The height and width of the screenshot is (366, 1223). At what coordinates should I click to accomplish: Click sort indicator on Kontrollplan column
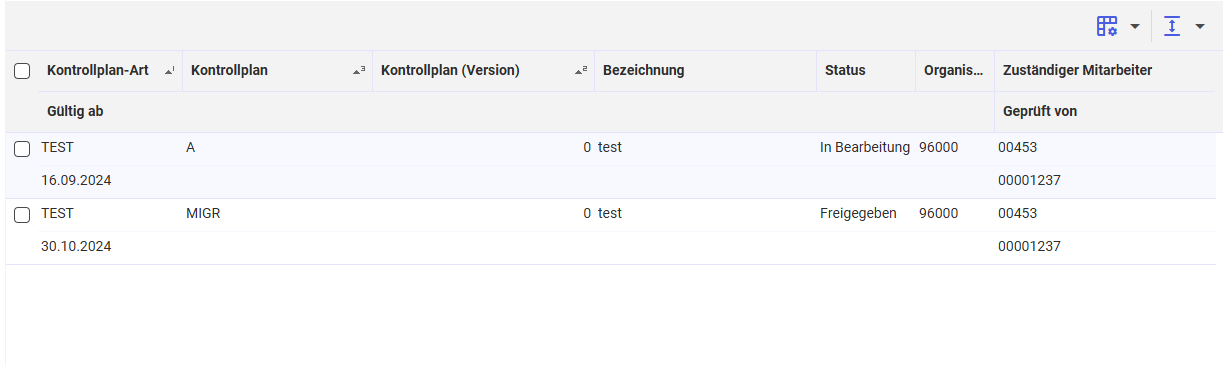pyautogui.click(x=360, y=71)
